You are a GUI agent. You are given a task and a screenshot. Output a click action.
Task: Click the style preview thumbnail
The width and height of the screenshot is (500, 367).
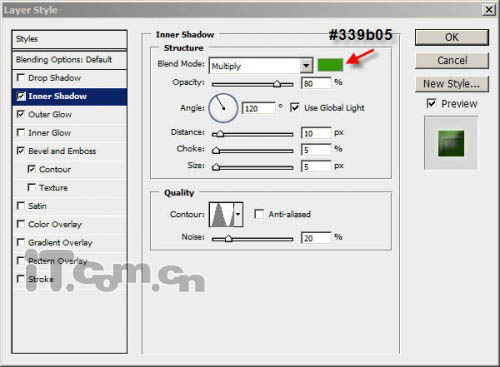pos(451,143)
